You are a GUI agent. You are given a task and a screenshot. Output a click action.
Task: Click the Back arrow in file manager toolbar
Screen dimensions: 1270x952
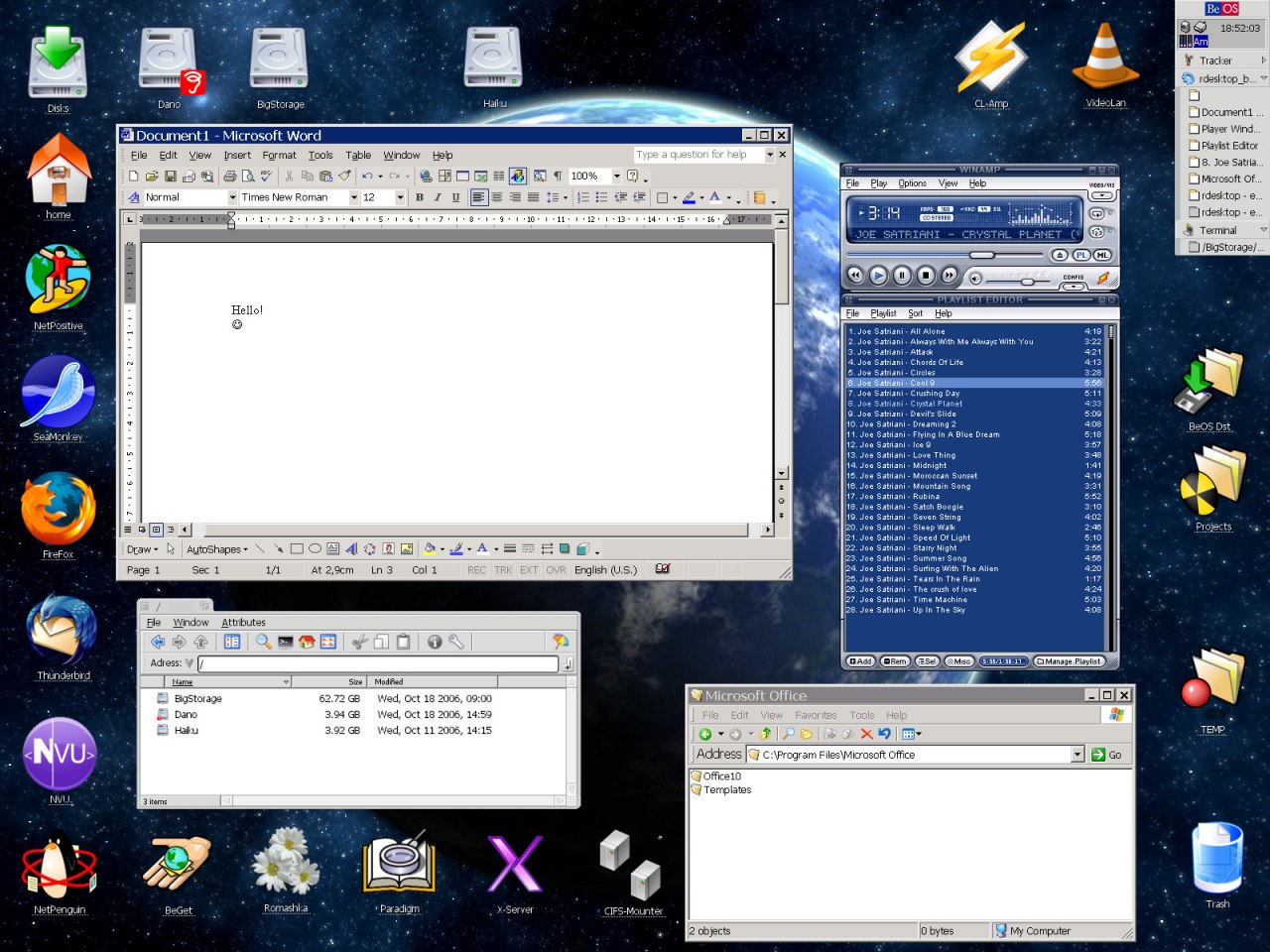(x=159, y=643)
